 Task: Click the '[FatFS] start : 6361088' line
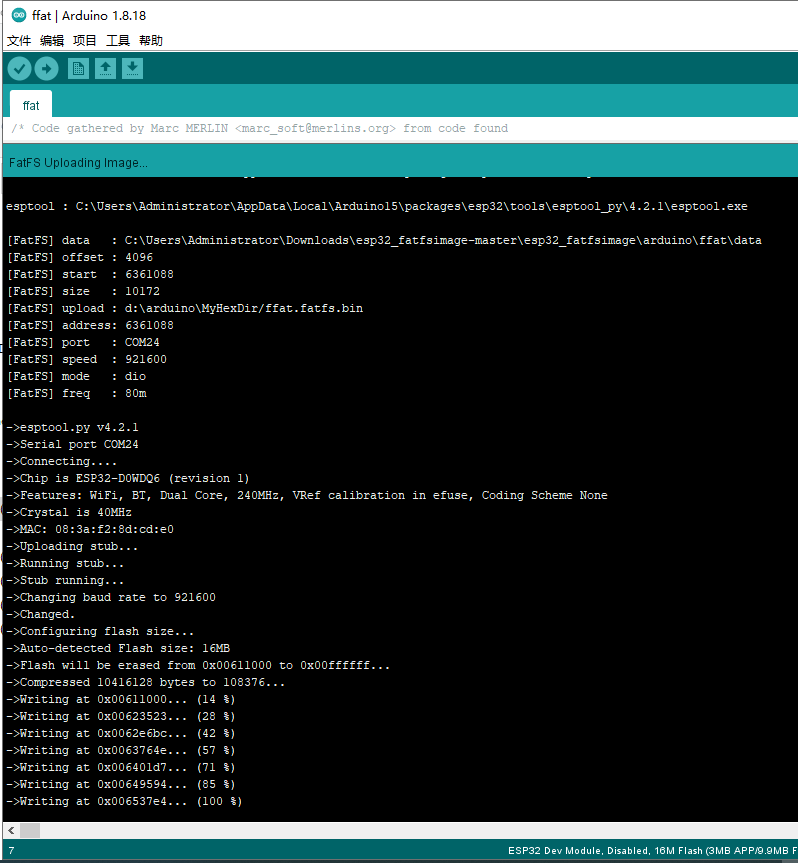[90, 275]
